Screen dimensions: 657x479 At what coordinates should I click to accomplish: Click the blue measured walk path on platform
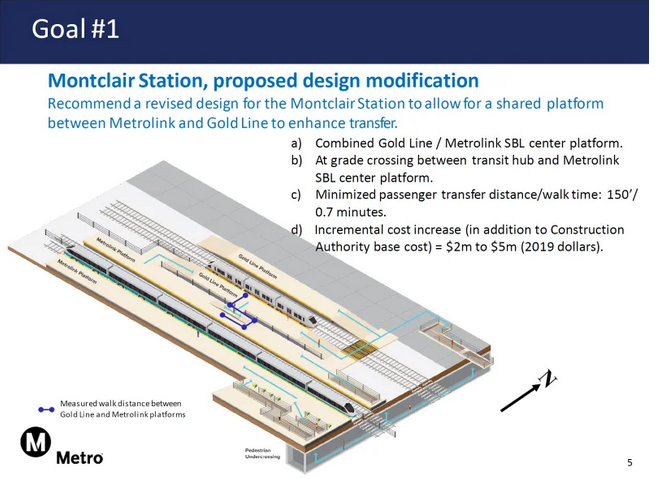pyautogui.click(x=239, y=312)
